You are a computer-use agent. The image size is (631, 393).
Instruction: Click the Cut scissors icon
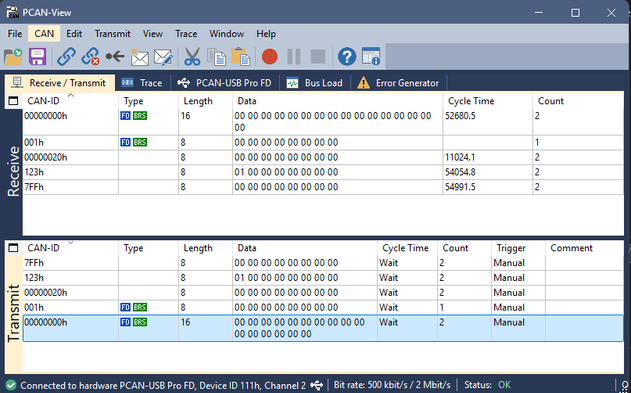[192, 57]
